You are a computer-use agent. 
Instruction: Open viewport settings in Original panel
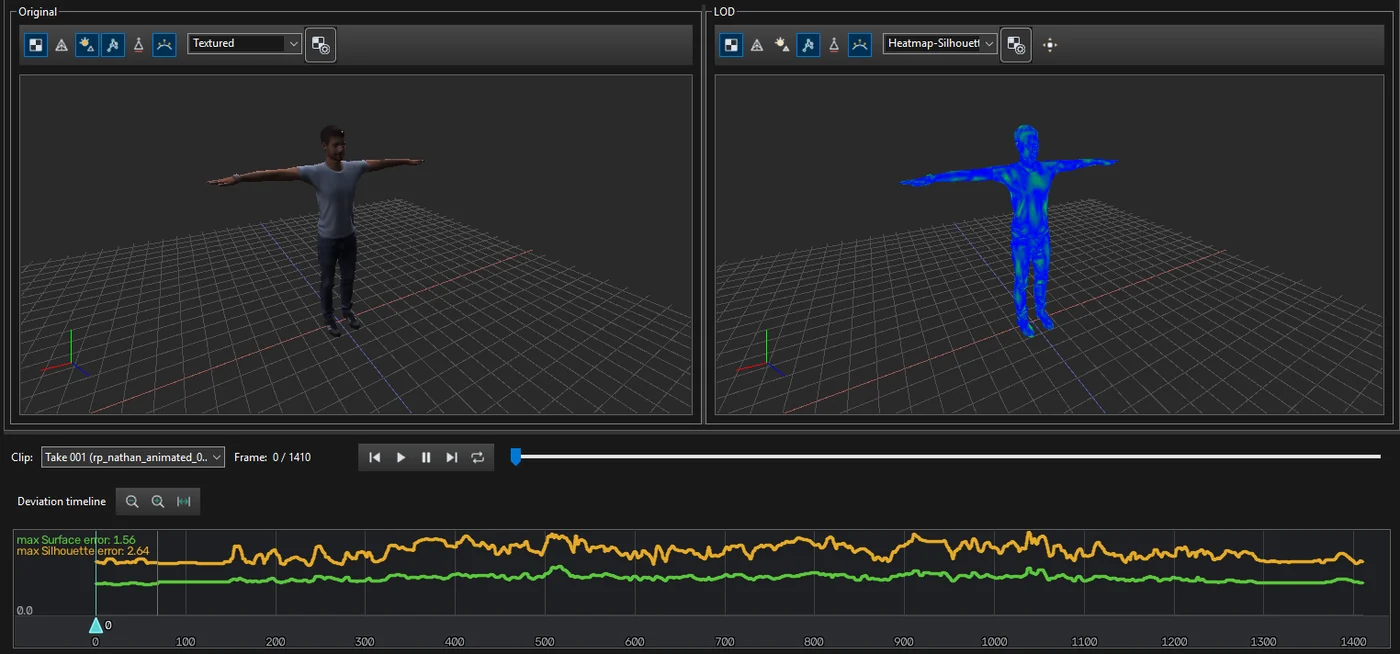[x=321, y=45]
